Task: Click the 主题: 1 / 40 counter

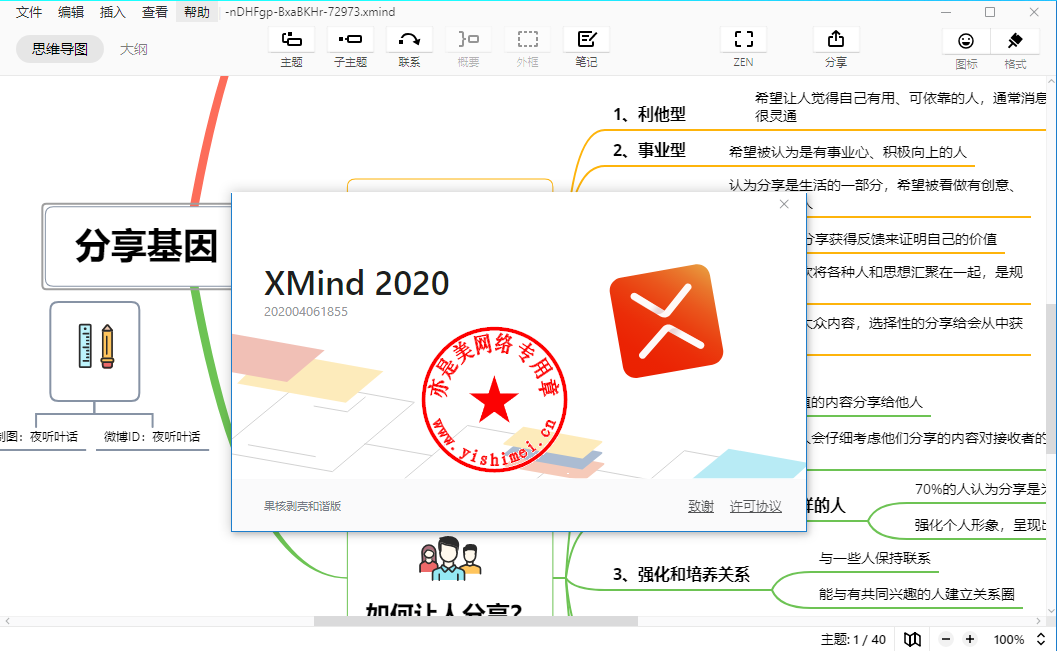Action: (853, 640)
